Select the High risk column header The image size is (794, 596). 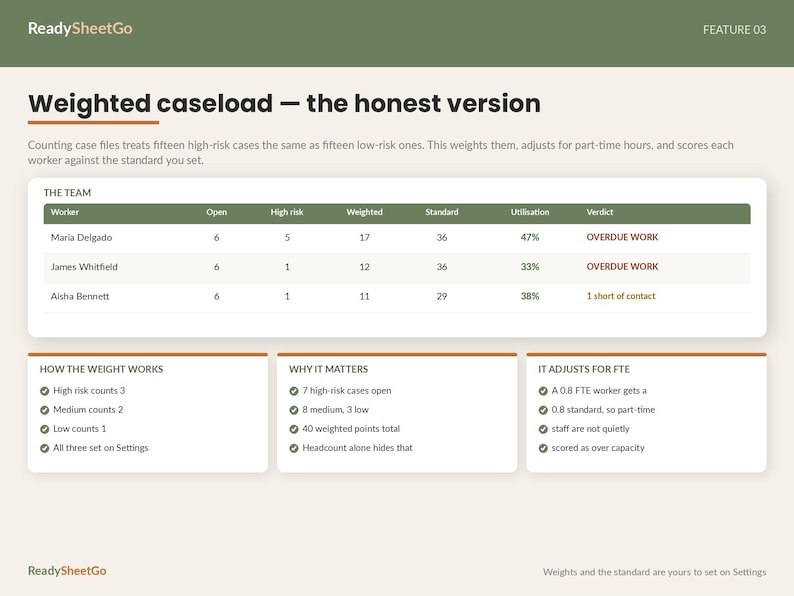[x=287, y=212]
